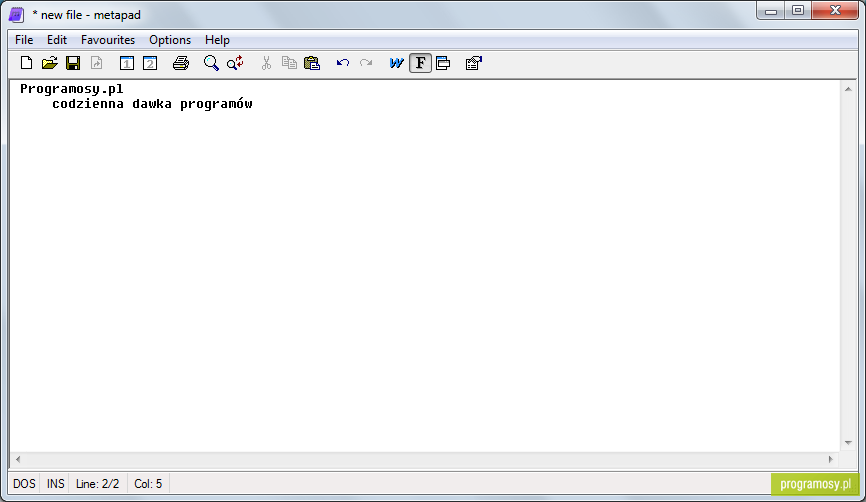Click the metapad title bar app icon
866x502 pixels.
(17, 15)
